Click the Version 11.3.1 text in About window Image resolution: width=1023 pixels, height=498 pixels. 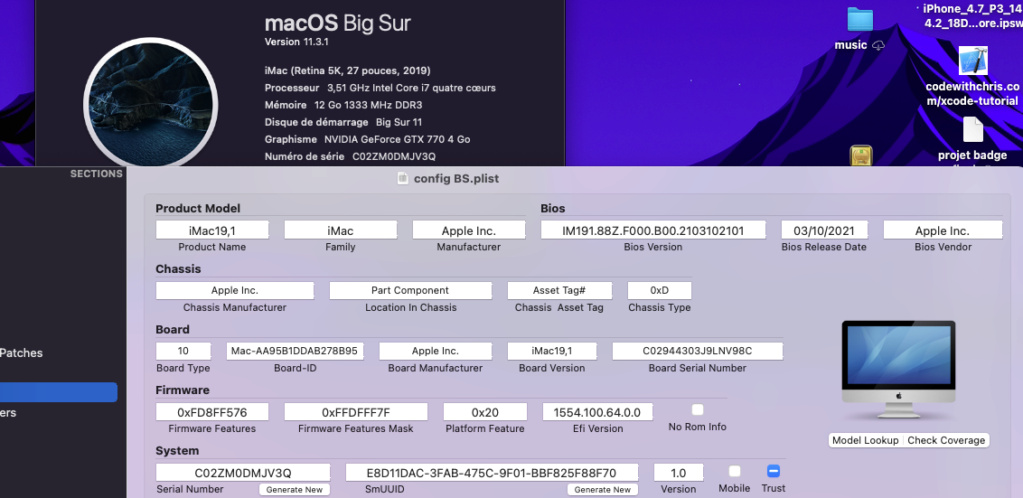299,42
